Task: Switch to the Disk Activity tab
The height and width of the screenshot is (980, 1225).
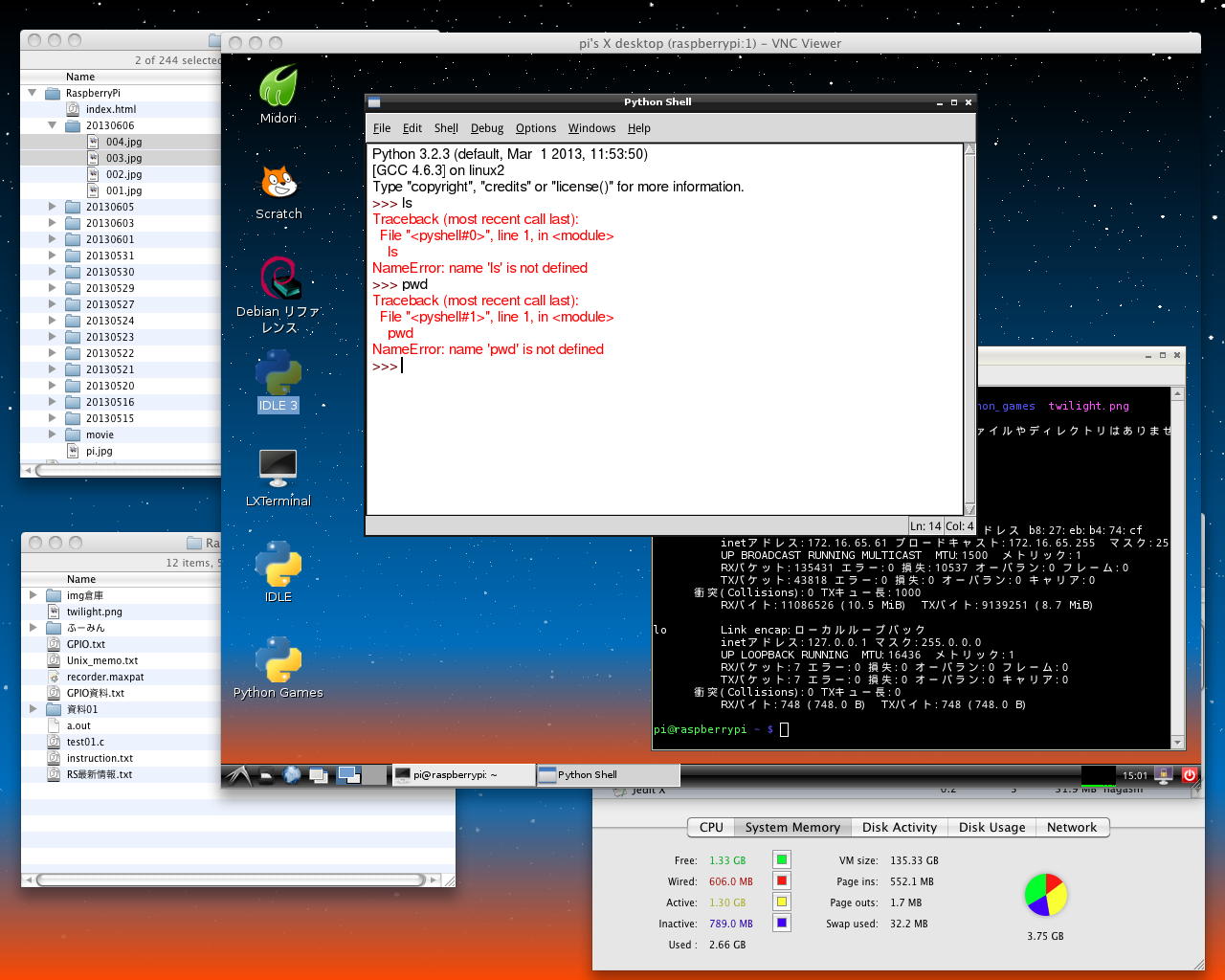Action: [x=899, y=828]
